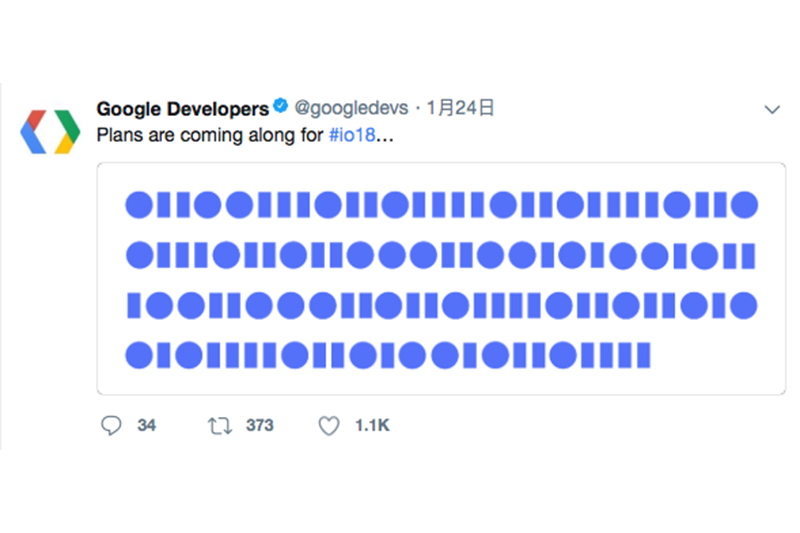This screenshot has width=800, height=533.
Task: Click the tweet text "Plans are coming along for"
Action: pyautogui.click(x=210, y=134)
